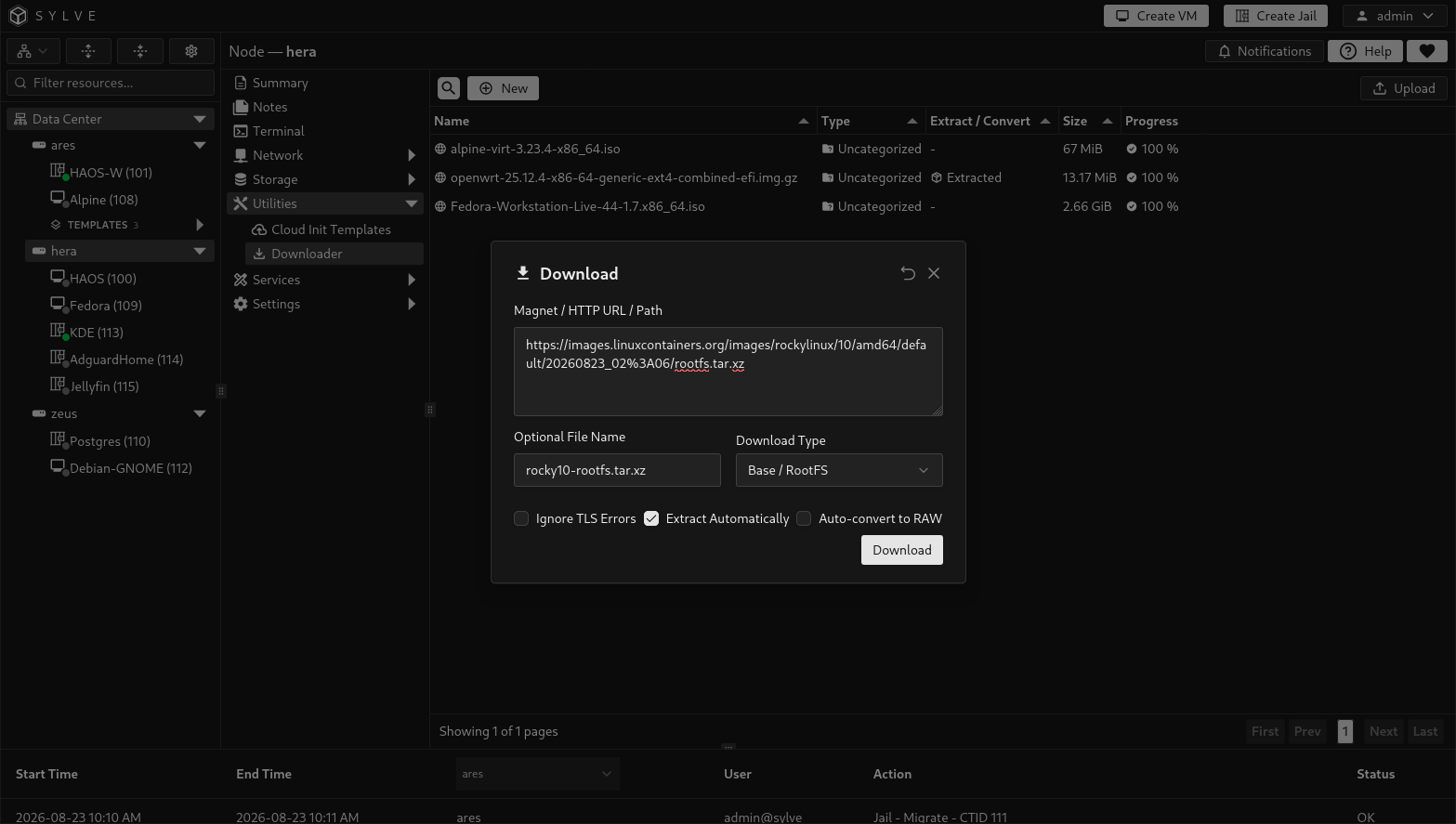
Task: Select AdguardHome (114) jail
Action: [125, 360]
